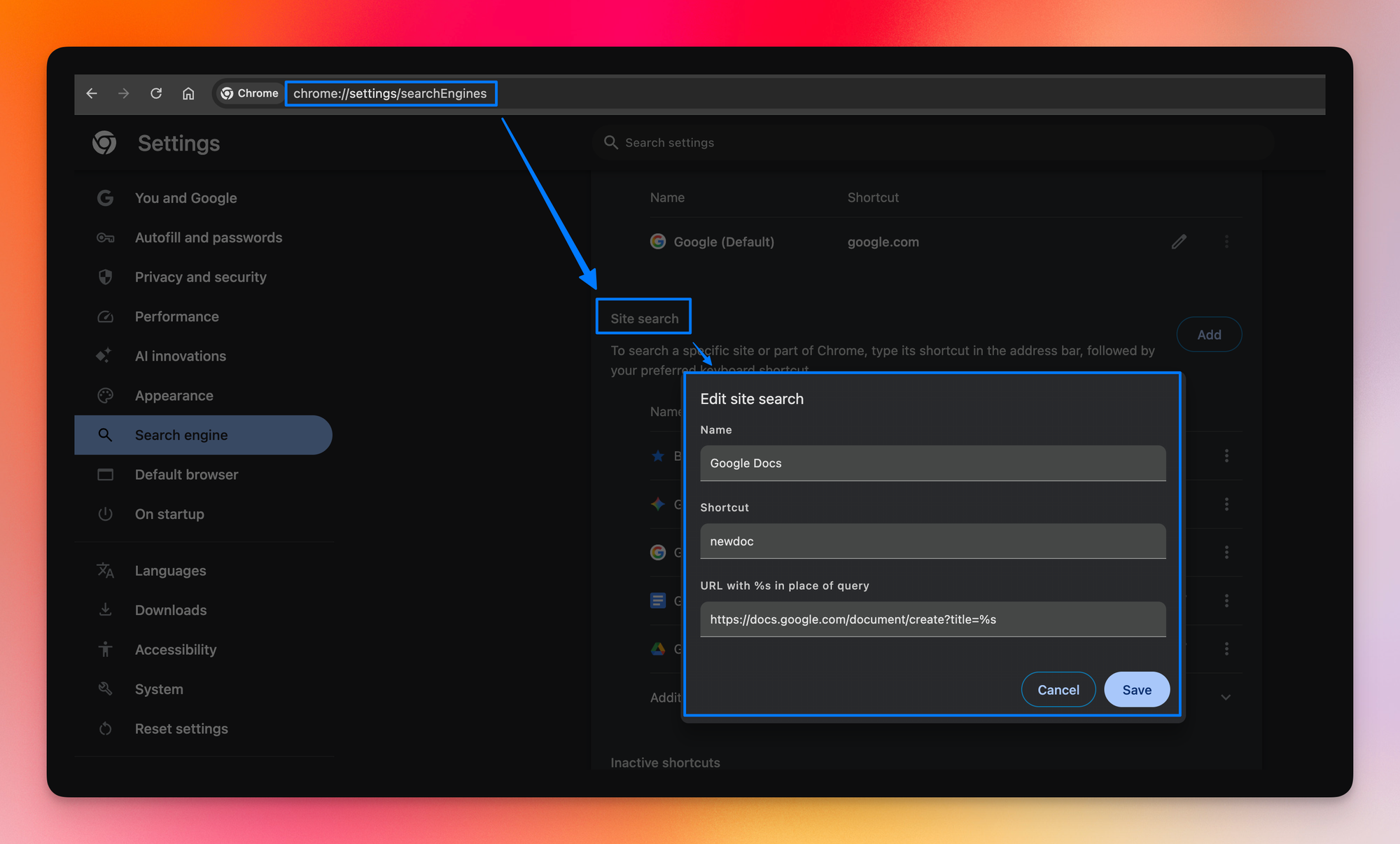Image resolution: width=1400 pixels, height=844 pixels.
Task: Open the Downloads settings page
Action: (x=170, y=610)
